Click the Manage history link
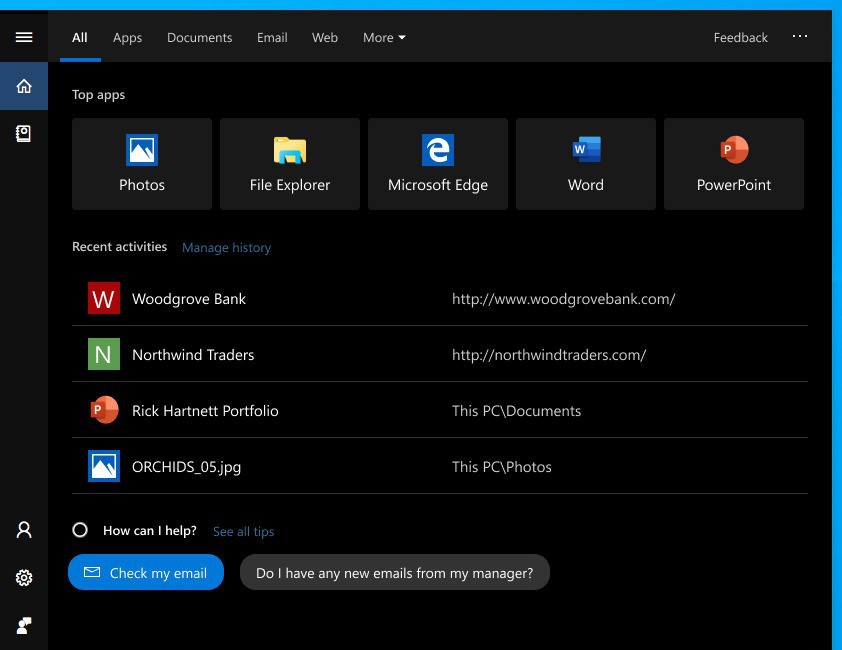 coord(226,247)
